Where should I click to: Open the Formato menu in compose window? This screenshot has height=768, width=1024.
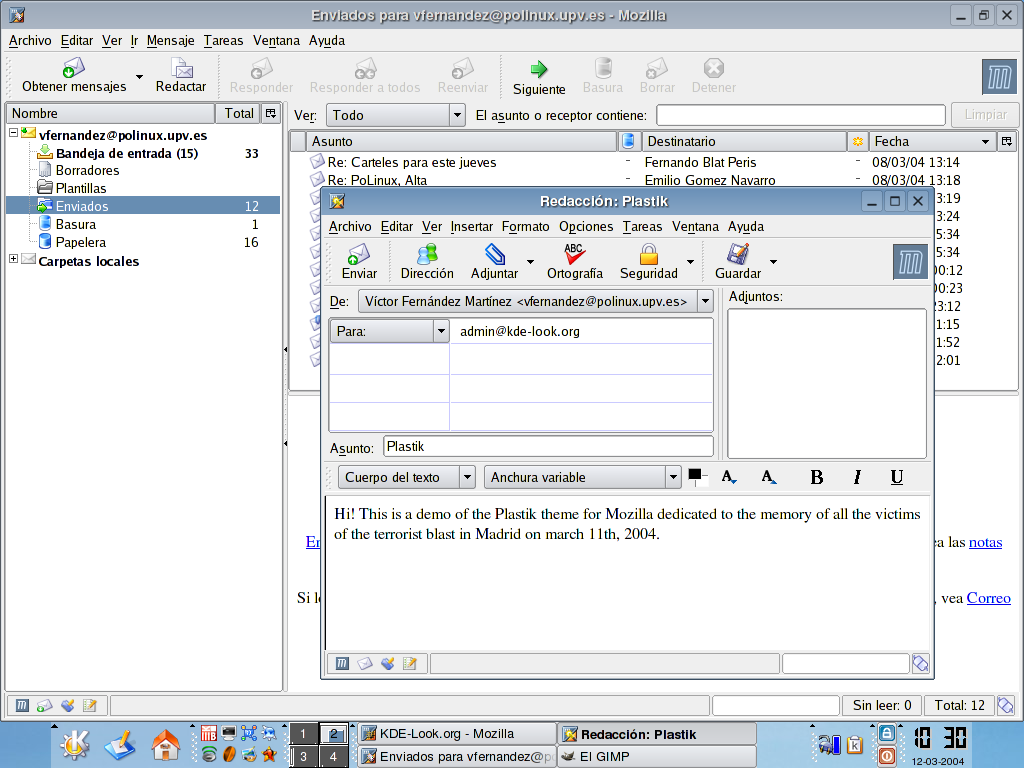click(x=526, y=227)
